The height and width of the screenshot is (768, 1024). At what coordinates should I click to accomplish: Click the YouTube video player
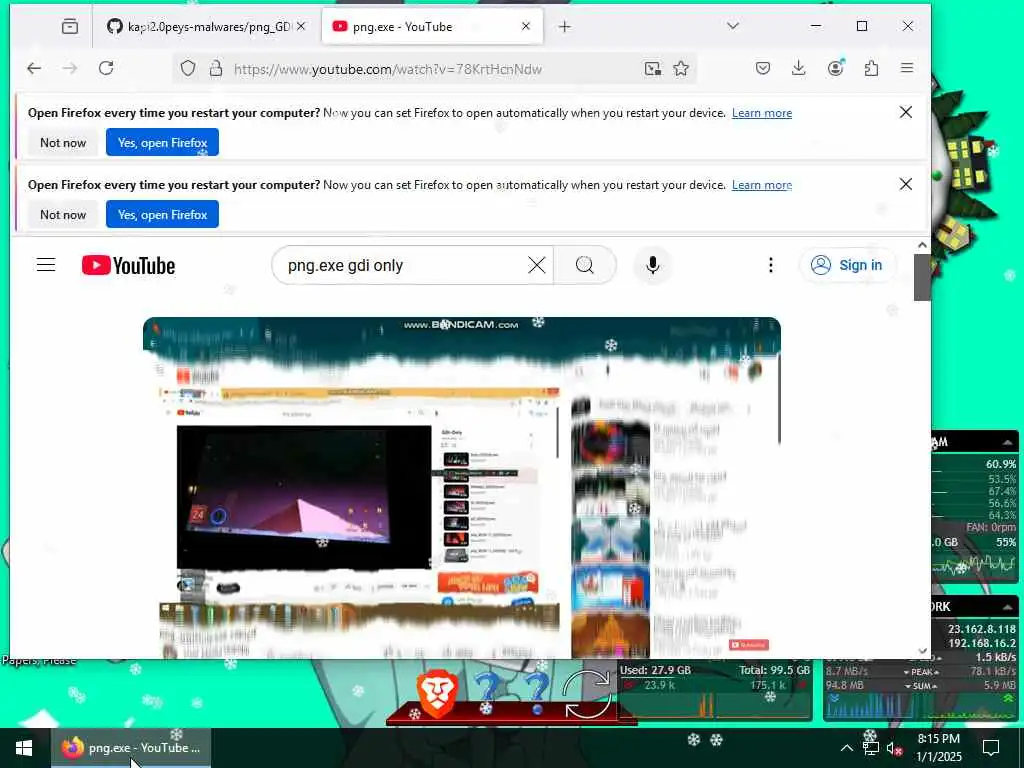click(462, 488)
